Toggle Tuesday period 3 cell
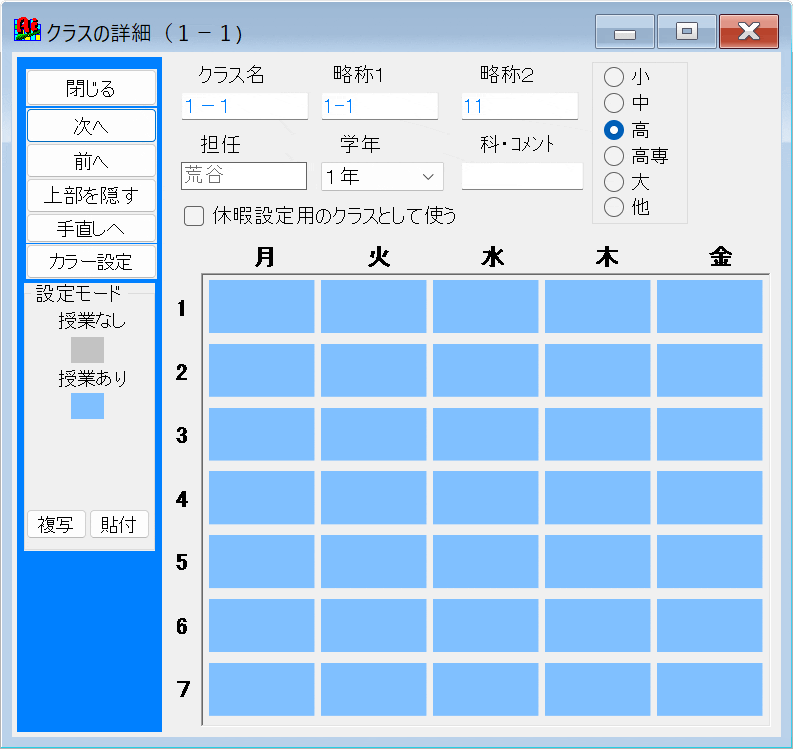Screen dimensions: 793x749 (374, 434)
